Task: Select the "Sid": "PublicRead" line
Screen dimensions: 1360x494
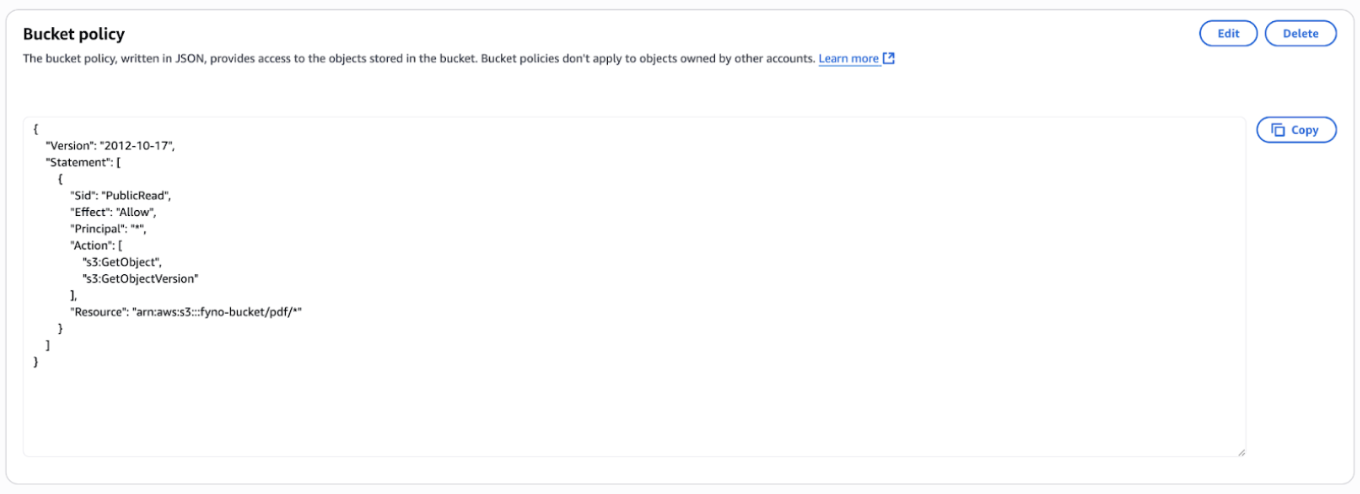Action: (128, 195)
